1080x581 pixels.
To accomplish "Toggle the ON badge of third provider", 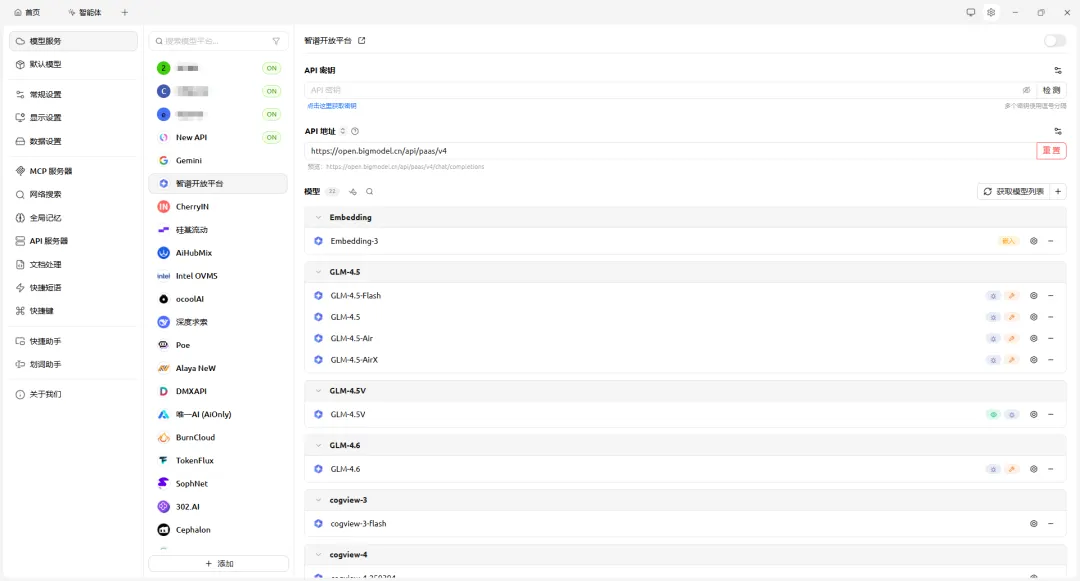I will 272,114.
